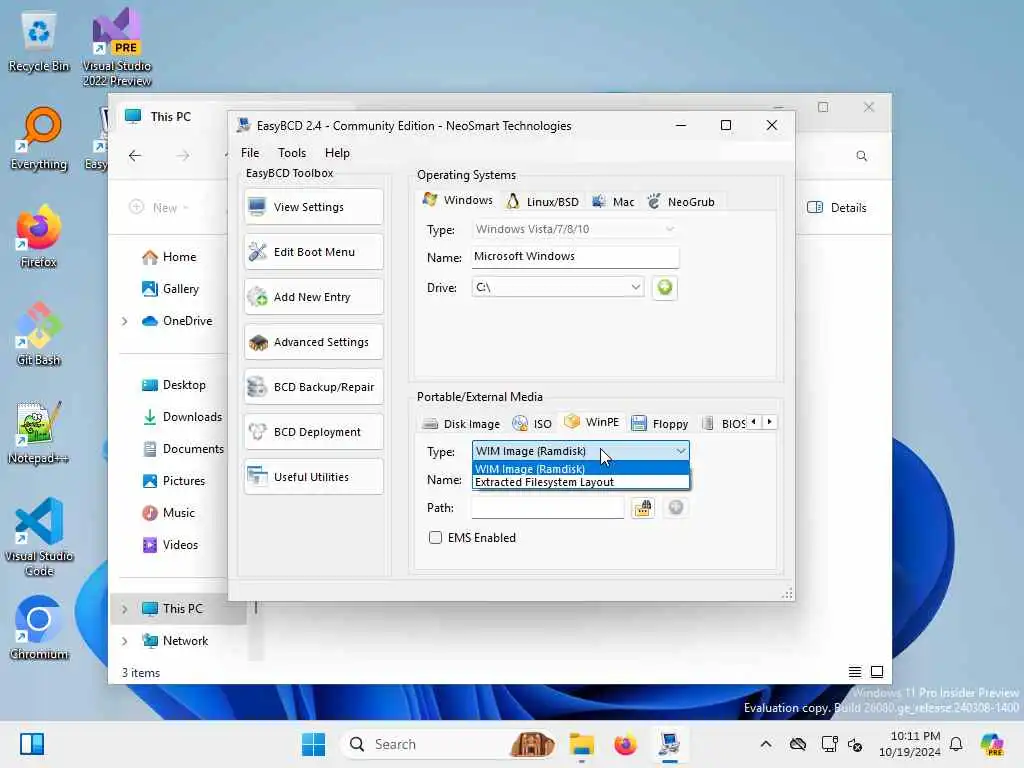
Task: Expand the OneDrive tree node
Action: (124, 321)
